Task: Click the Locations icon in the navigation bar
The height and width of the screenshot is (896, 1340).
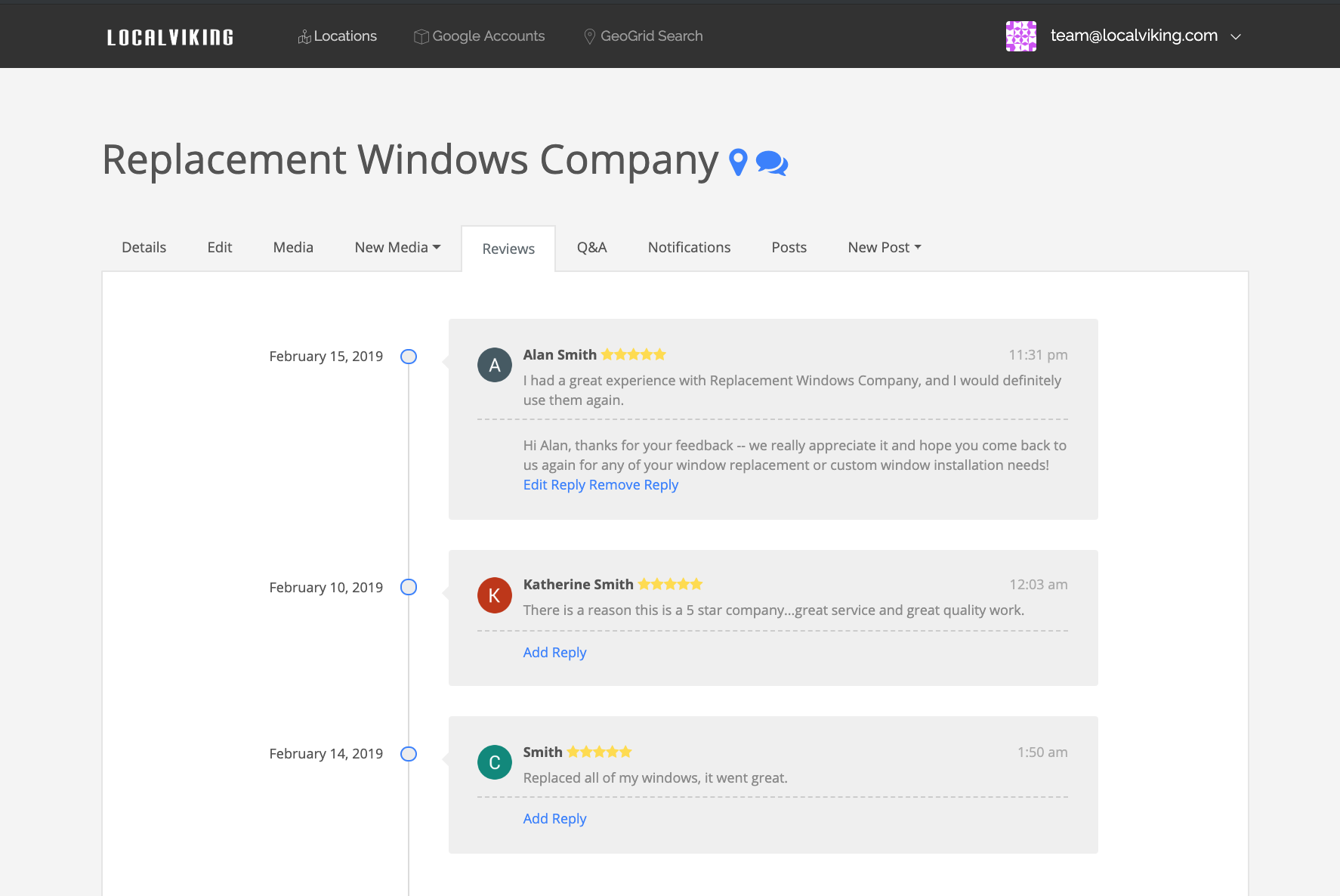Action: [304, 36]
